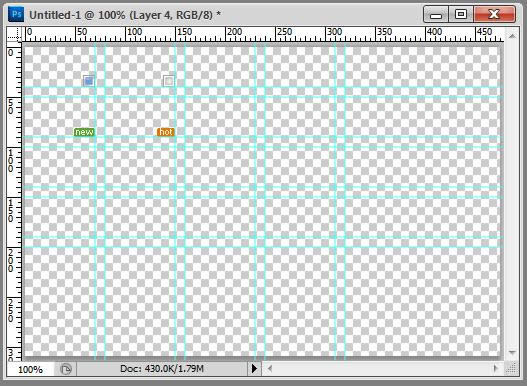Click the window resize grip at bottom corner

(511, 369)
